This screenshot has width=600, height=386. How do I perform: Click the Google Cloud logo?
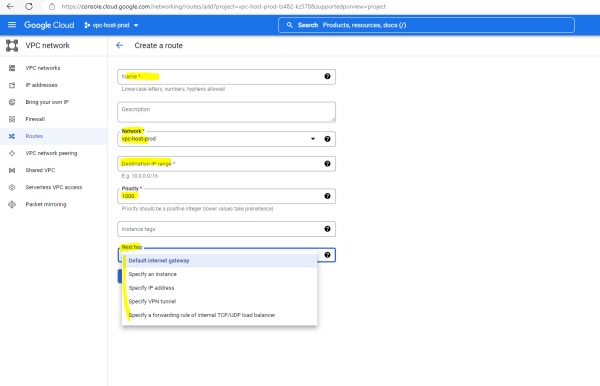(49, 25)
